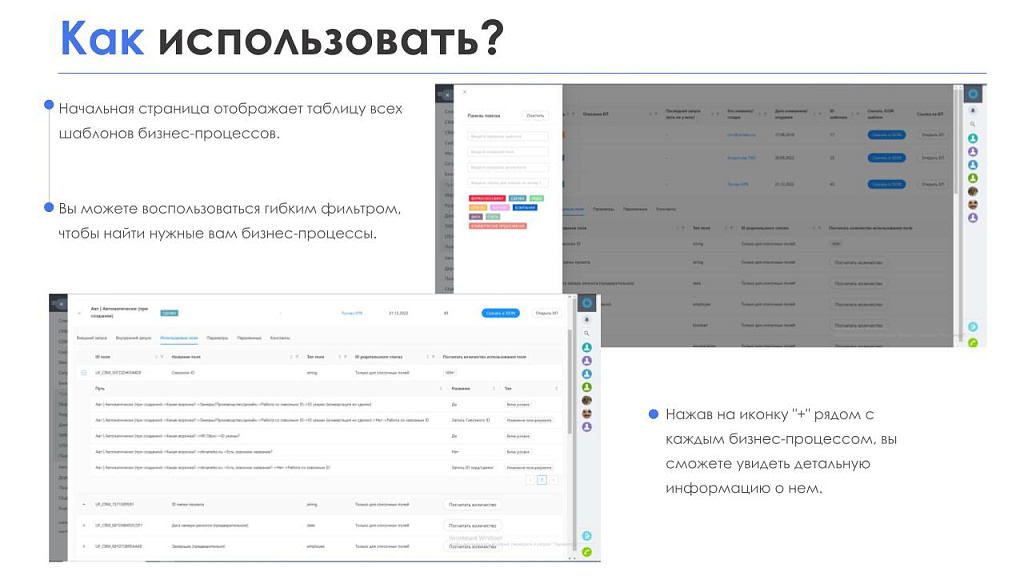Image resolution: width=1024 pixels, height=576 pixels.
Task: Open the notification bell in the right sidebar
Action: tap(972, 110)
